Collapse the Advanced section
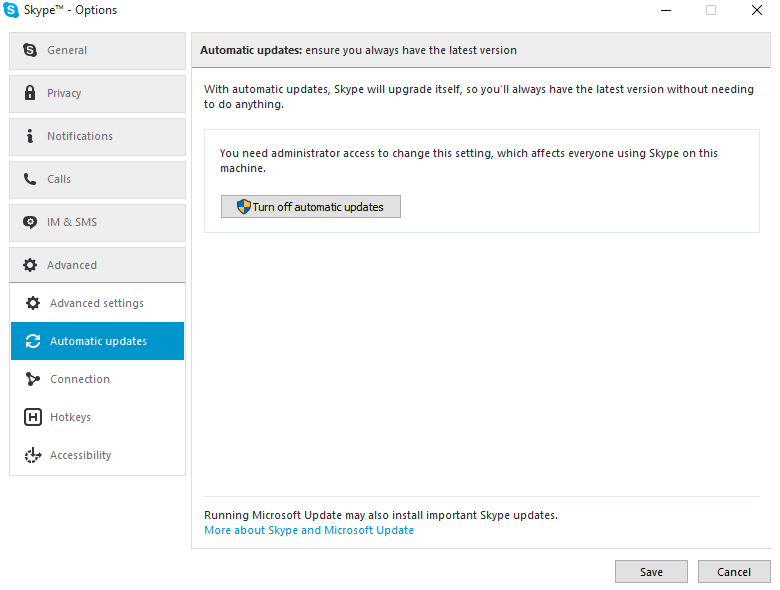The height and width of the screenshot is (590, 780). point(98,265)
